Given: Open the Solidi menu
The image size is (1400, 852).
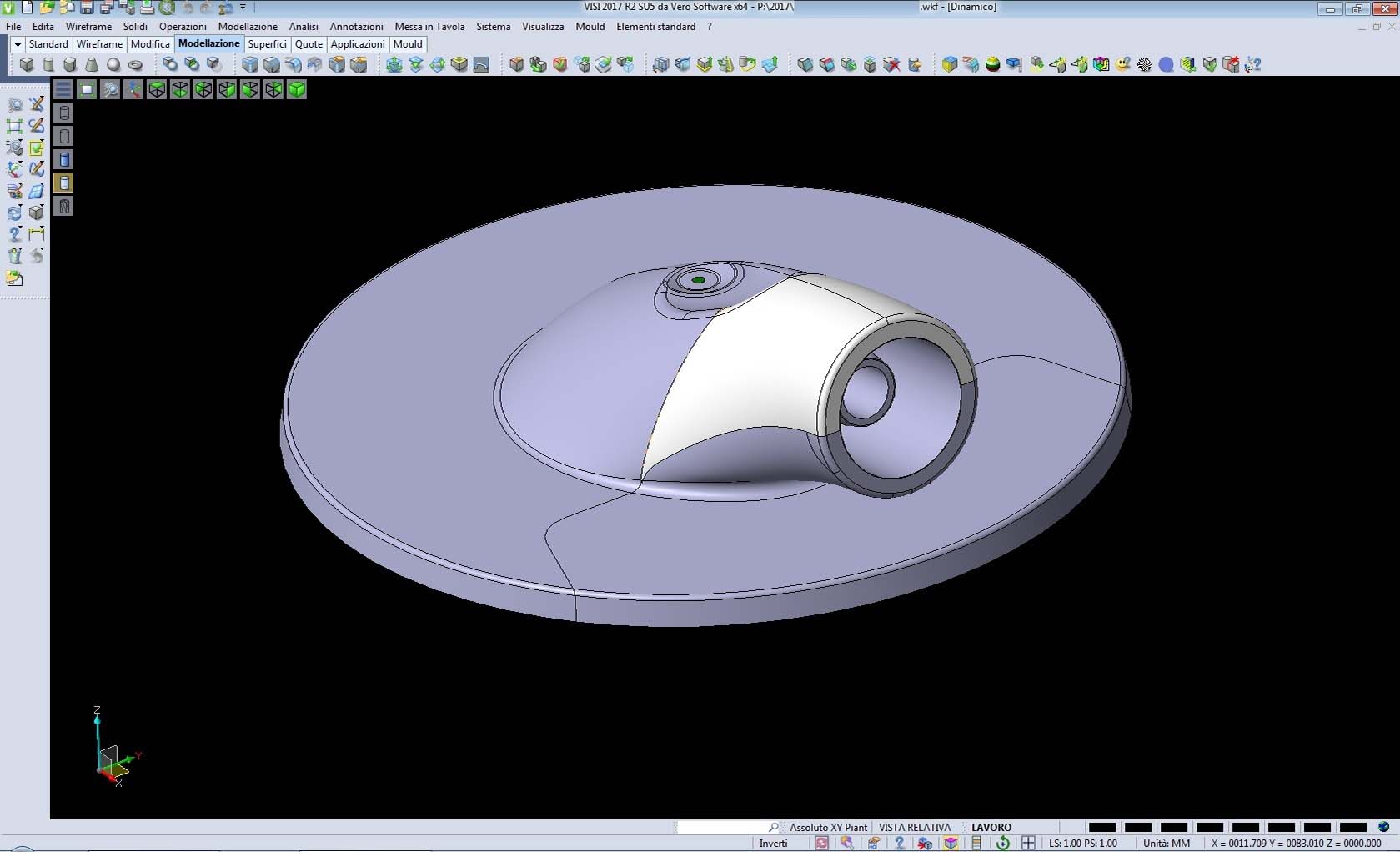Looking at the screenshot, I should click(134, 27).
